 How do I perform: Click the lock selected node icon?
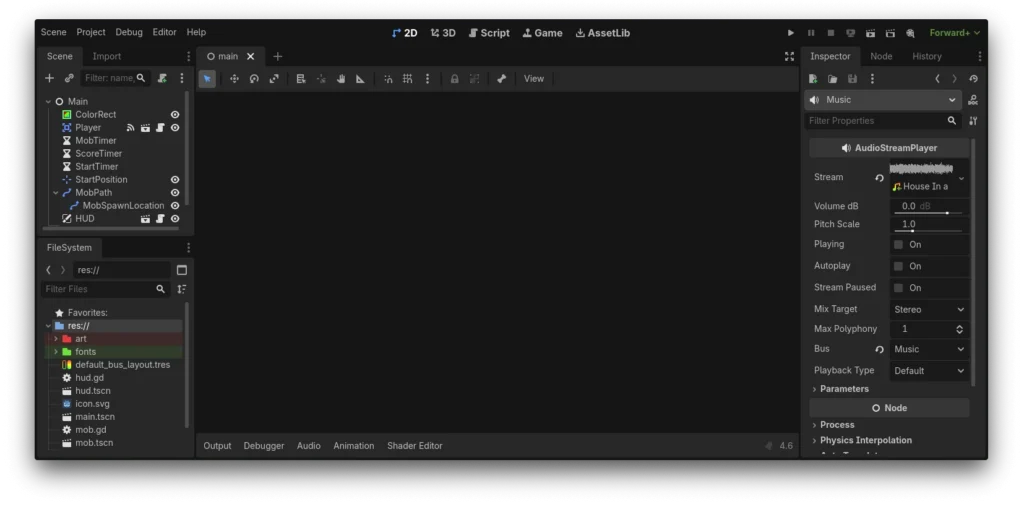(x=454, y=79)
